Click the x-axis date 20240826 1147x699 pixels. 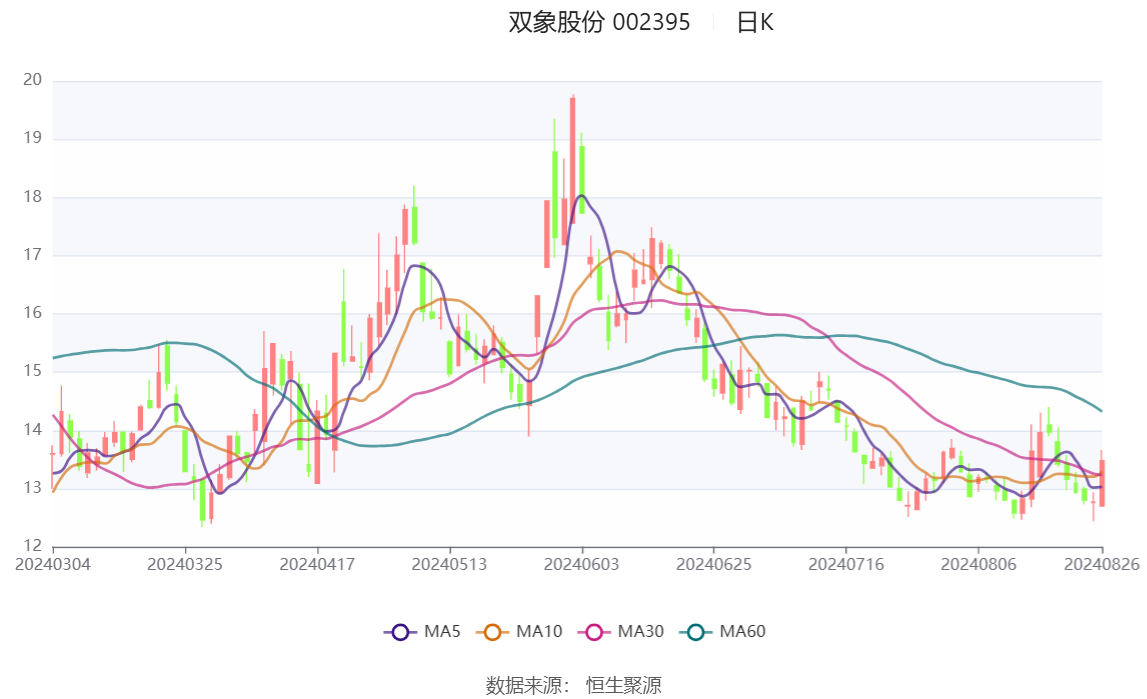point(1102,564)
